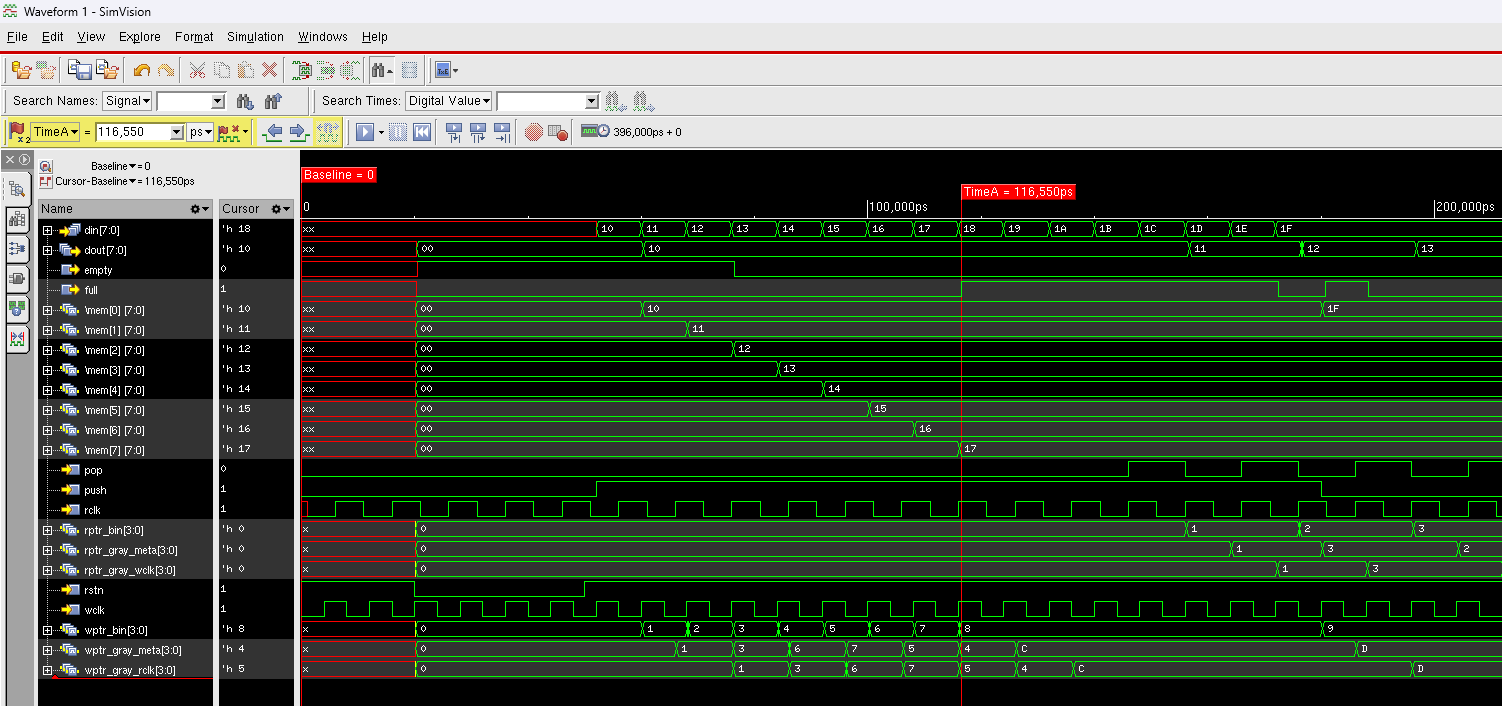The width and height of the screenshot is (1502, 706).
Task: Click the TimeA cursor flag icon
Action: (x=18, y=132)
